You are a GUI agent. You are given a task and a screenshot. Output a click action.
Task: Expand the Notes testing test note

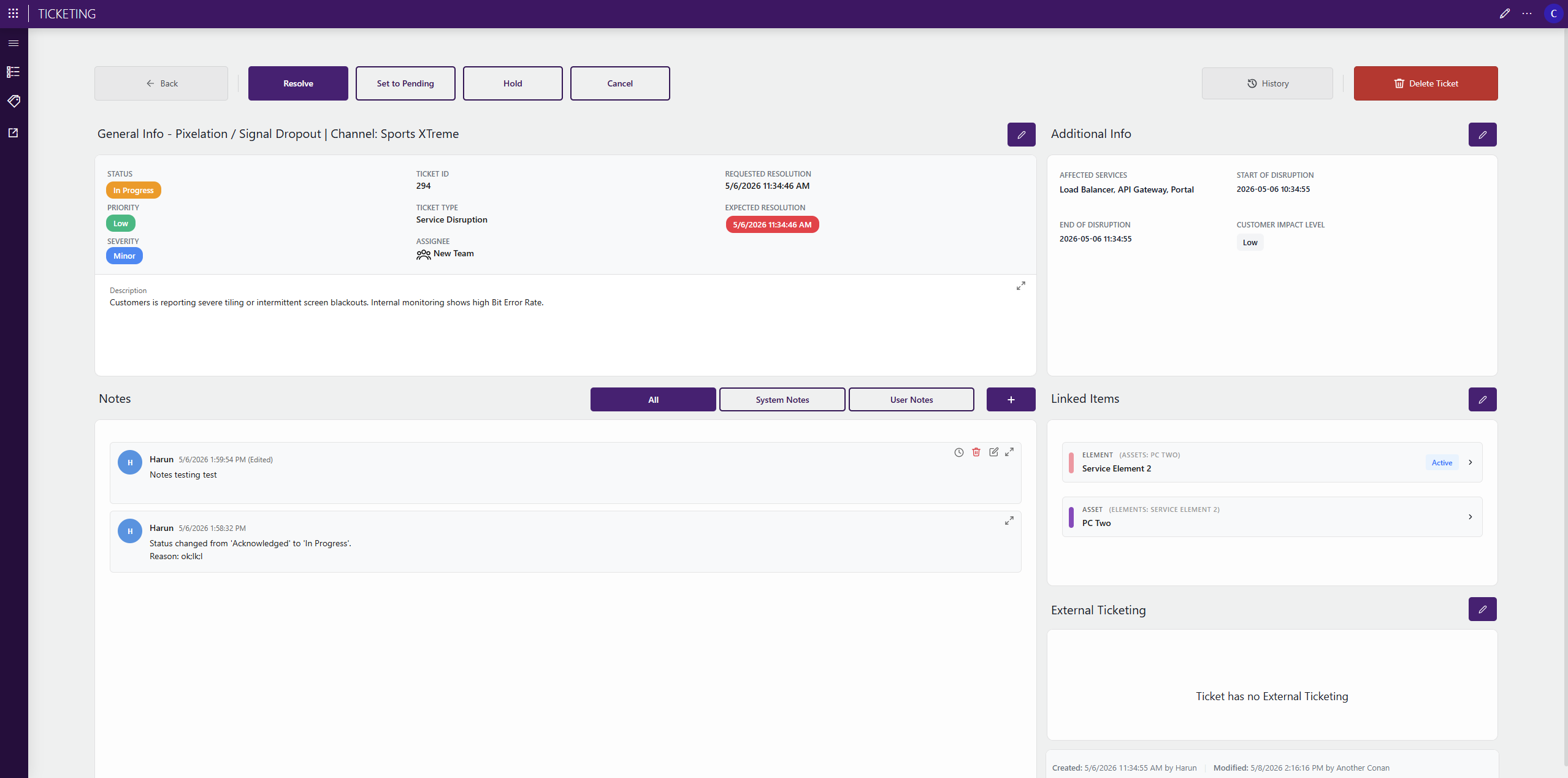point(1009,452)
